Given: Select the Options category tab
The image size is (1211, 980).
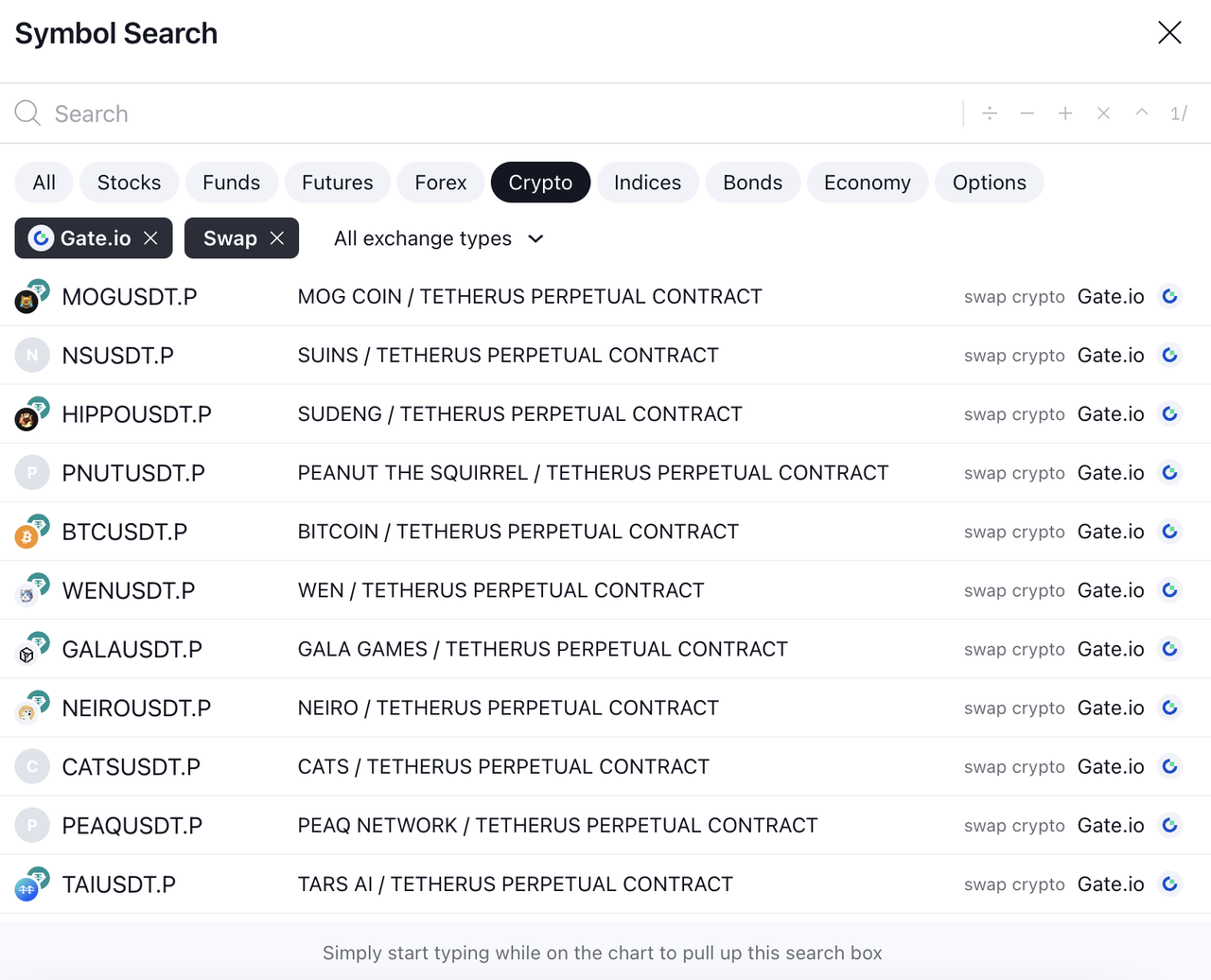Looking at the screenshot, I should point(989,183).
